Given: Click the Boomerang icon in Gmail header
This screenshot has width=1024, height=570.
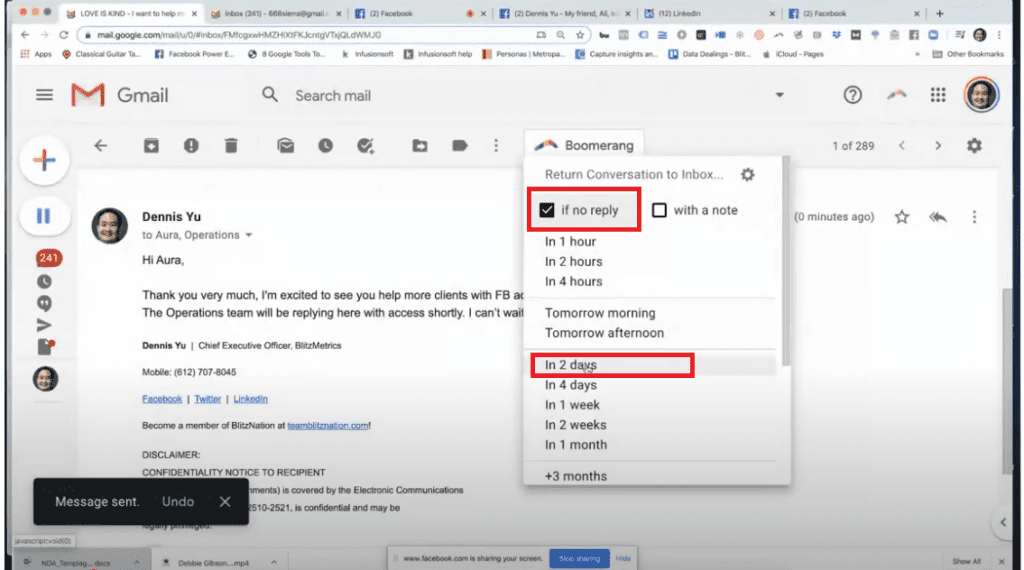Looking at the screenshot, I should coord(897,95).
